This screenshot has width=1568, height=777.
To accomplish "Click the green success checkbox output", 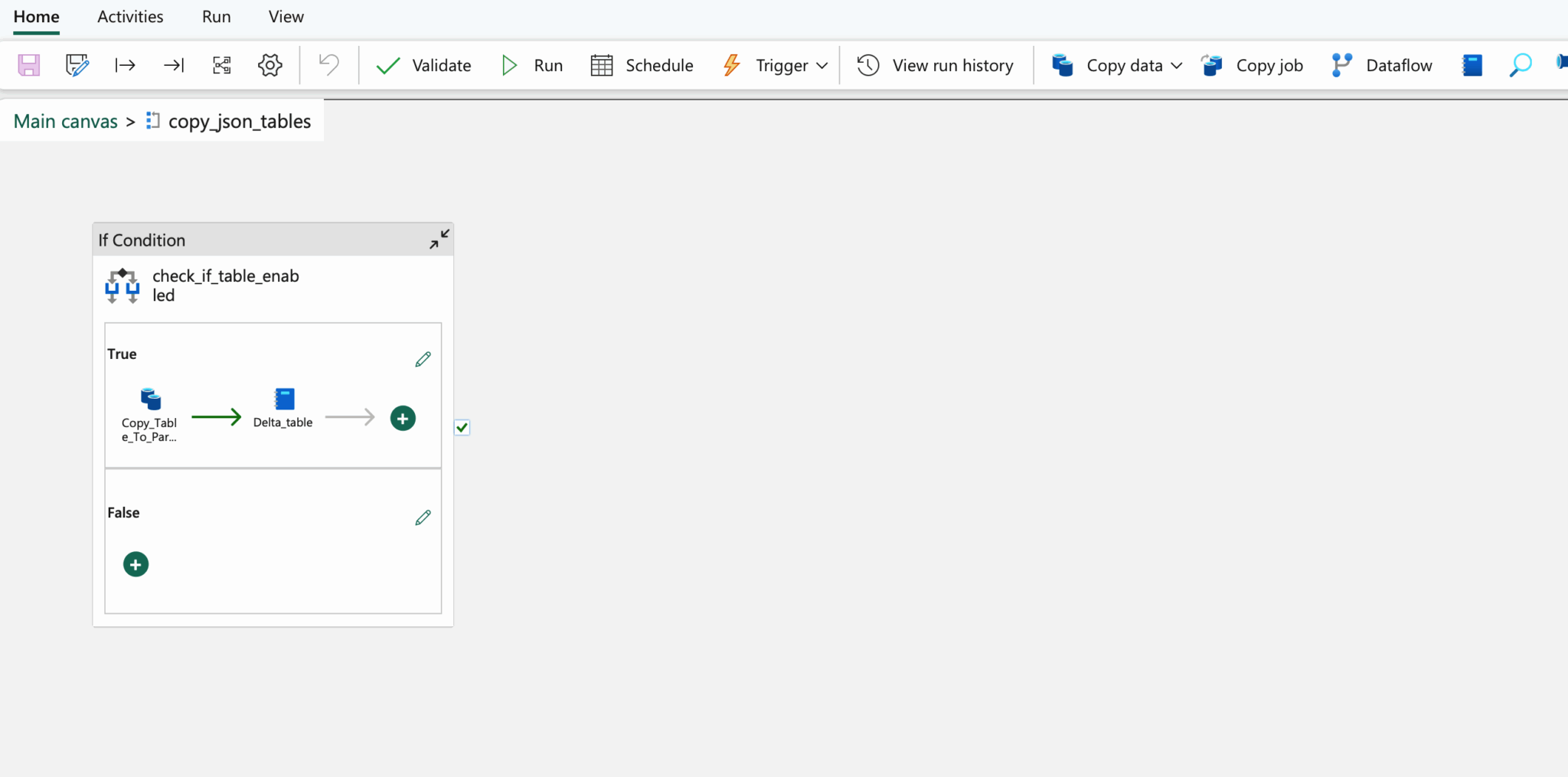I will 462,427.
